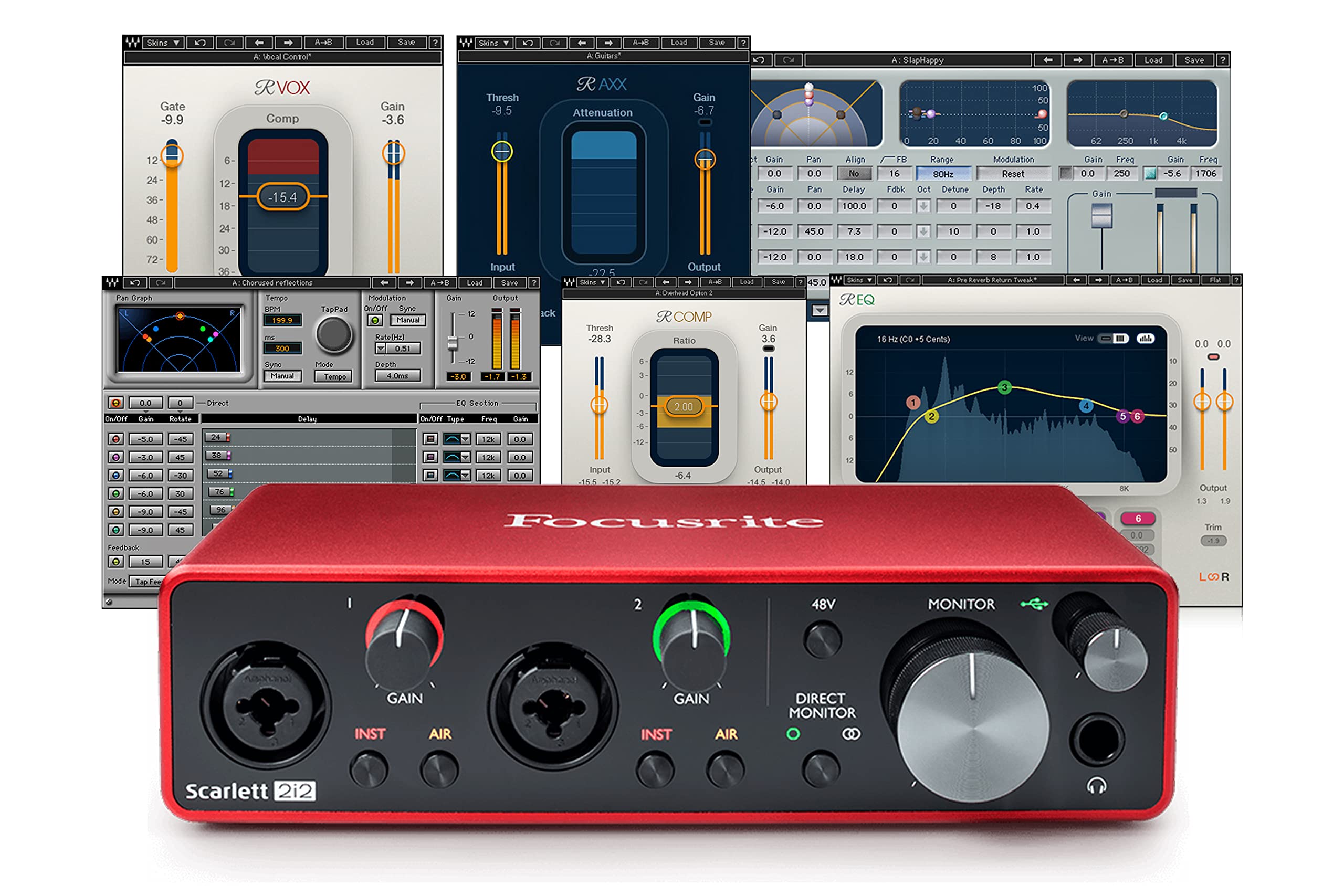Click the redo arrow in the SuperTap window

click(x=161, y=283)
